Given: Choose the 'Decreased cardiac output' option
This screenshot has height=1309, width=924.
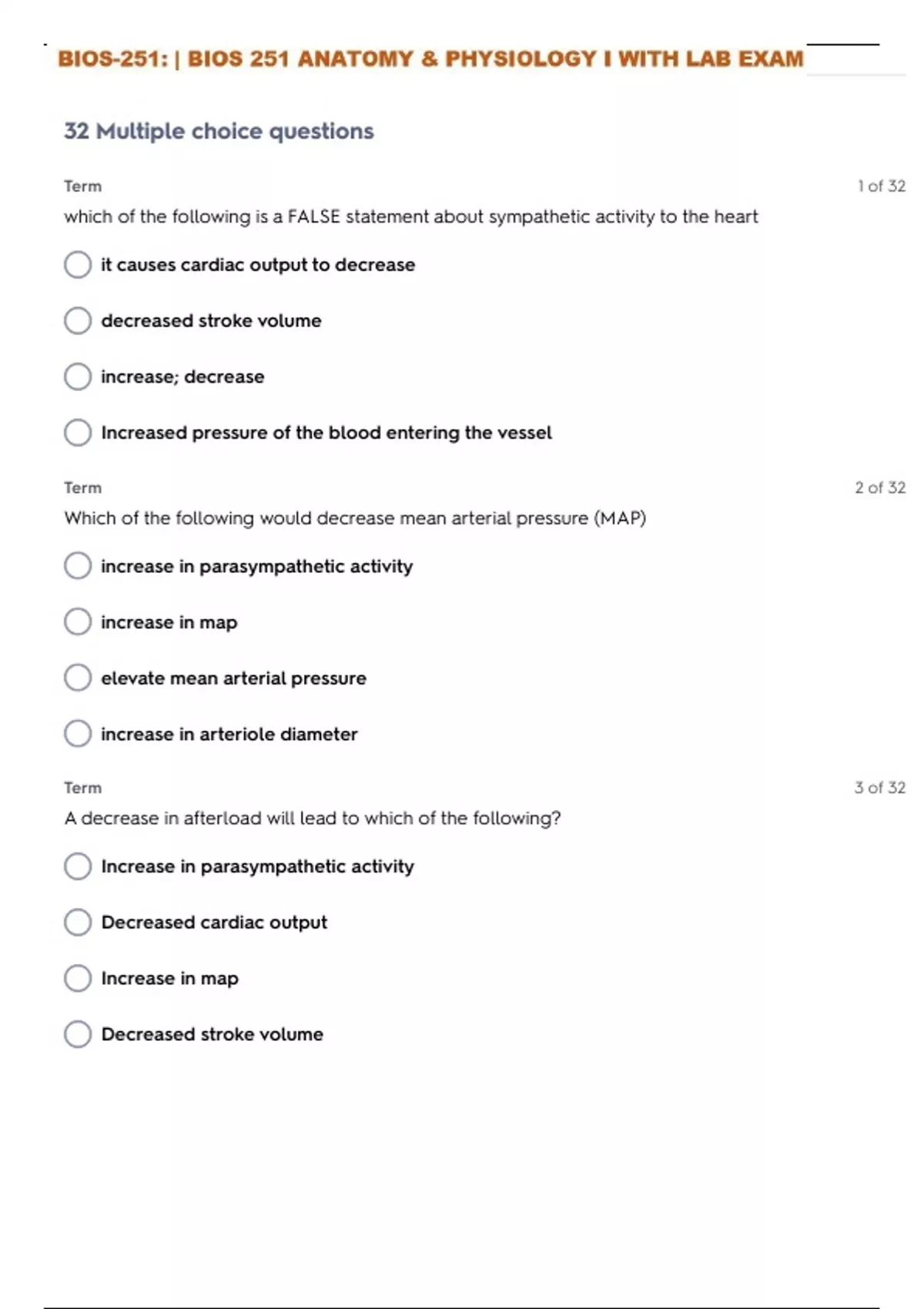Looking at the screenshot, I should pos(78,922).
